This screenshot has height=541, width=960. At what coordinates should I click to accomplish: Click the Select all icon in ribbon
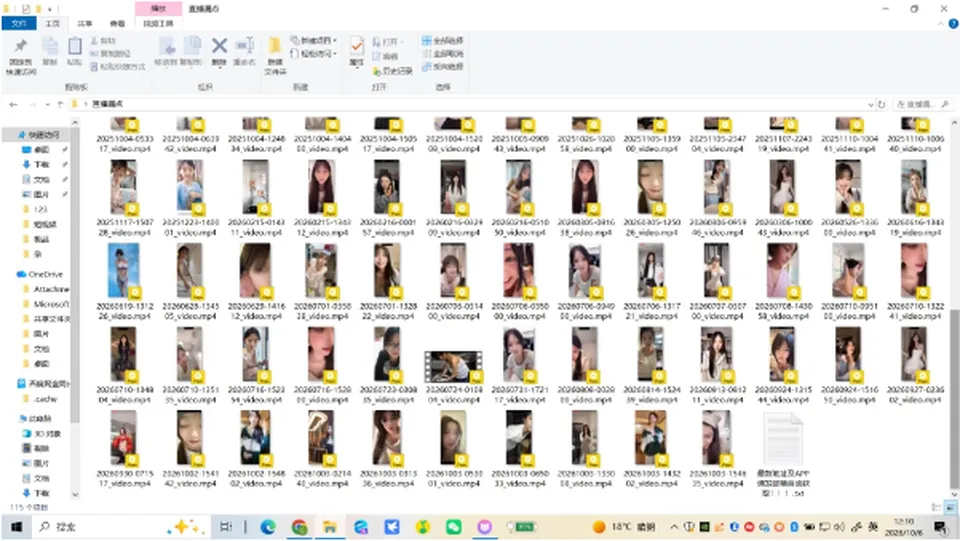tap(443, 40)
